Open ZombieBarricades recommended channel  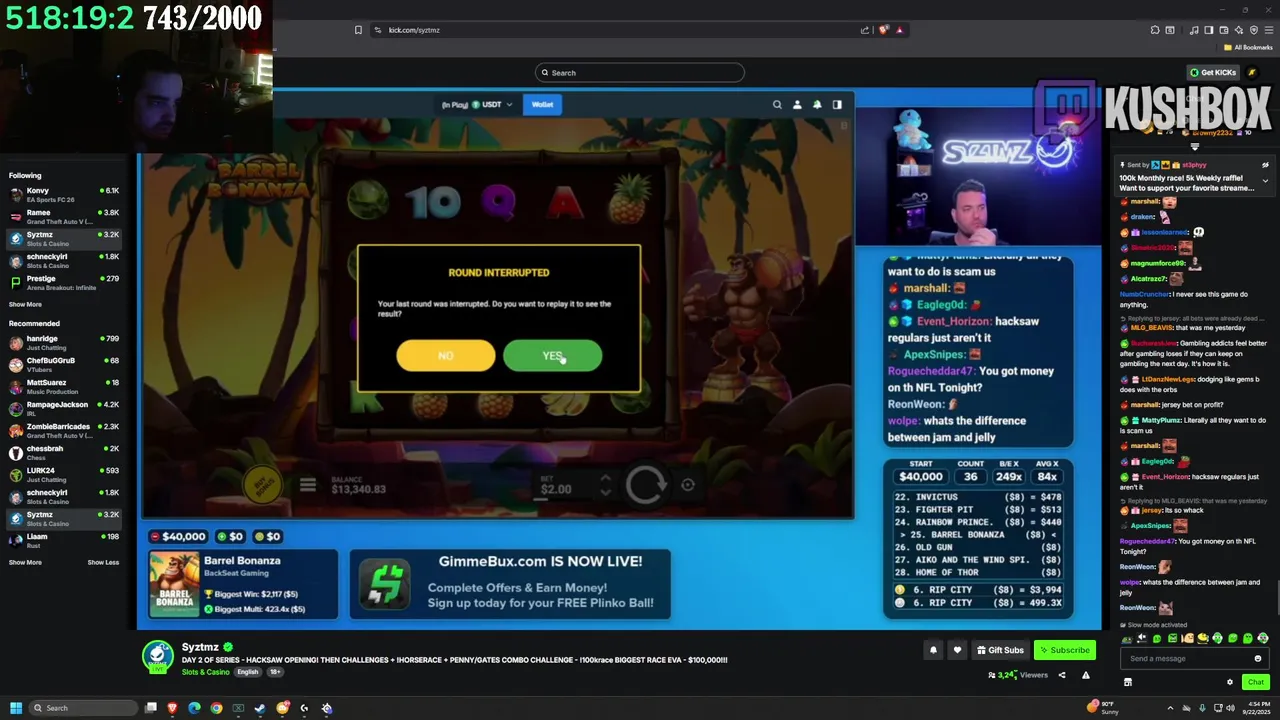pyautogui.click(x=63, y=430)
